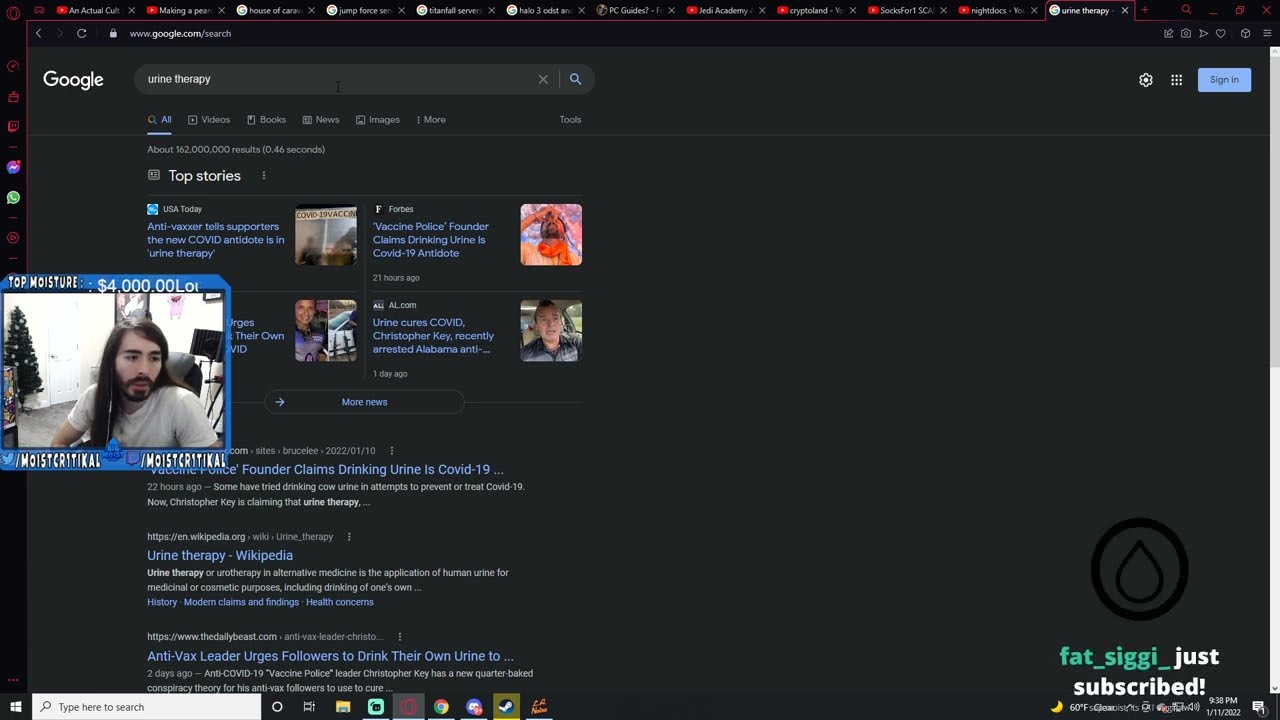Select the Videos search filter
The height and width of the screenshot is (720, 1280).
click(209, 120)
